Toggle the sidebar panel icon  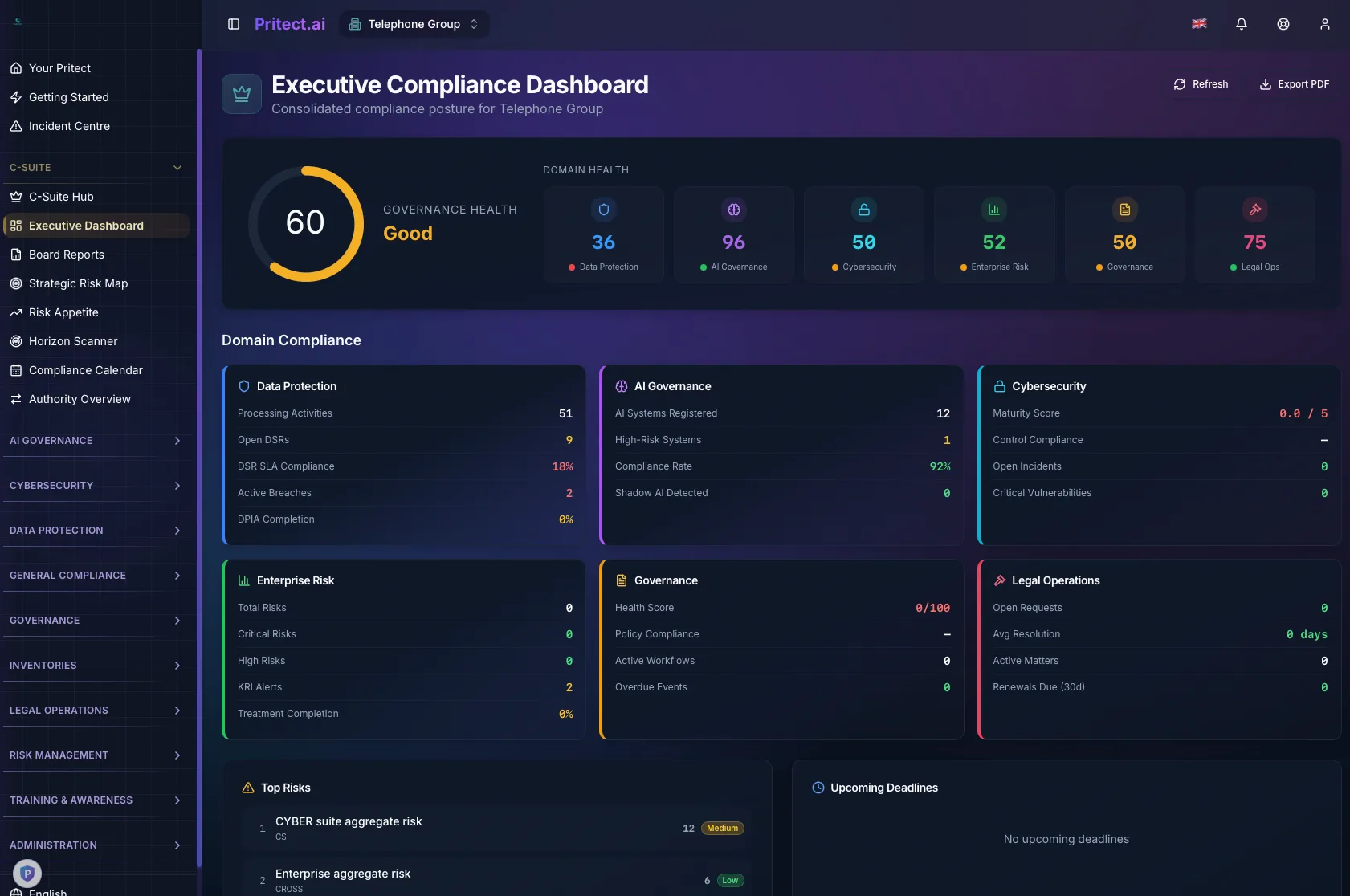pyautogui.click(x=234, y=24)
